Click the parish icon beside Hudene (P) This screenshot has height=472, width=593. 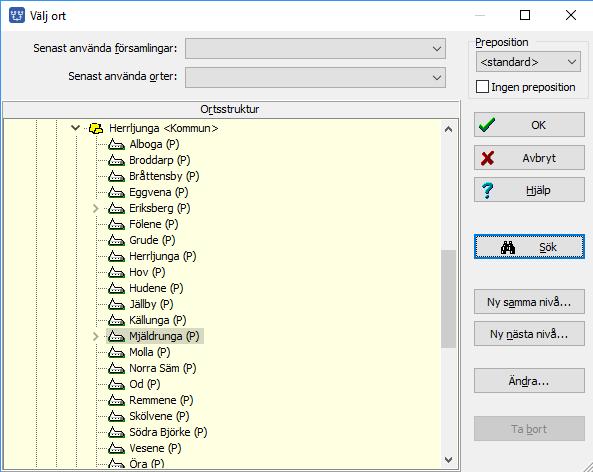(116, 288)
